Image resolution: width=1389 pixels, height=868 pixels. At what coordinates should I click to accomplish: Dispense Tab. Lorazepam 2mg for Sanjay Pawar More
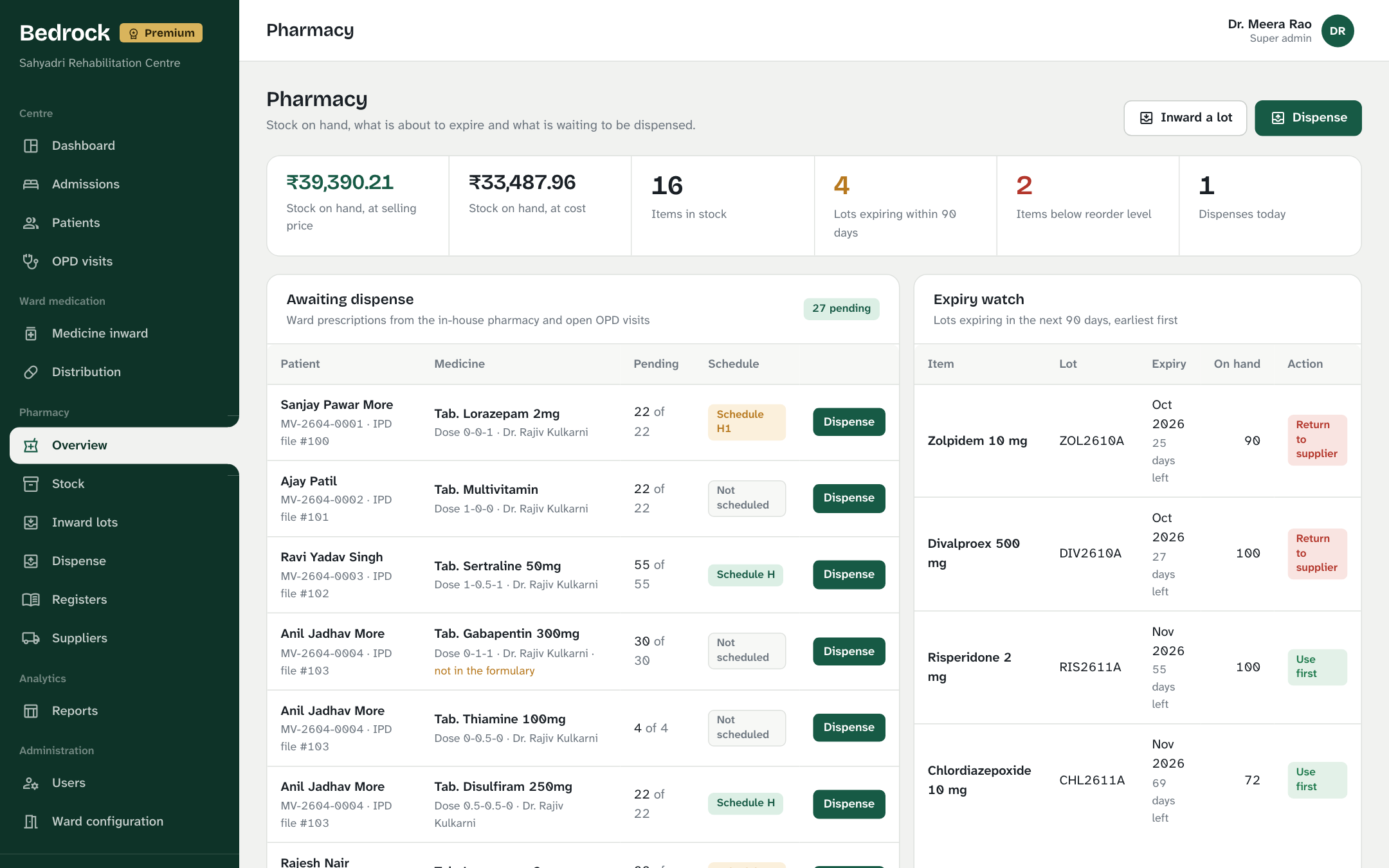[x=849, y=422]
